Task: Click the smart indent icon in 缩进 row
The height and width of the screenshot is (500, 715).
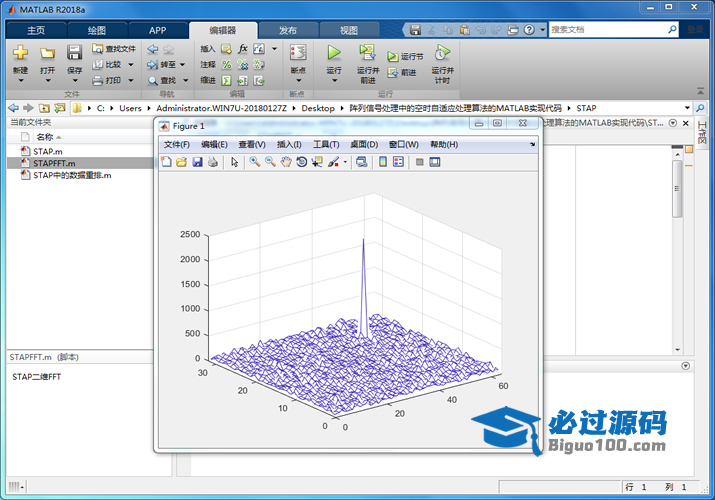Action: 226,81
